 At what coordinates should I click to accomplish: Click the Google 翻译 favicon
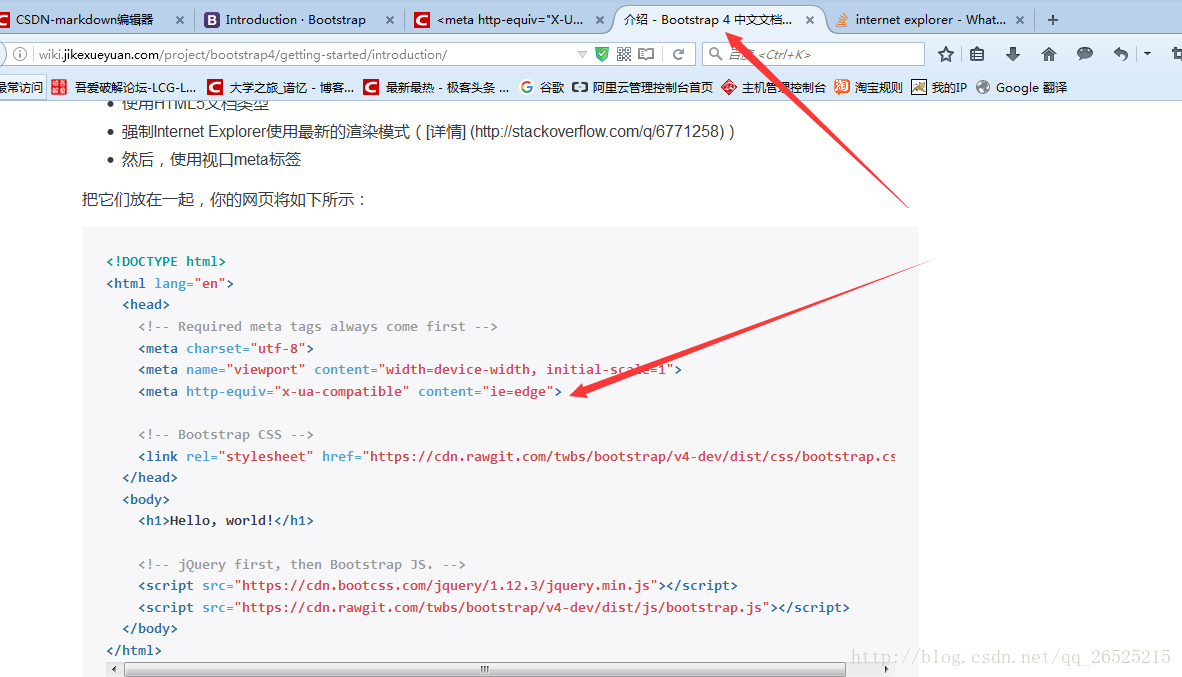pos(983,87)
